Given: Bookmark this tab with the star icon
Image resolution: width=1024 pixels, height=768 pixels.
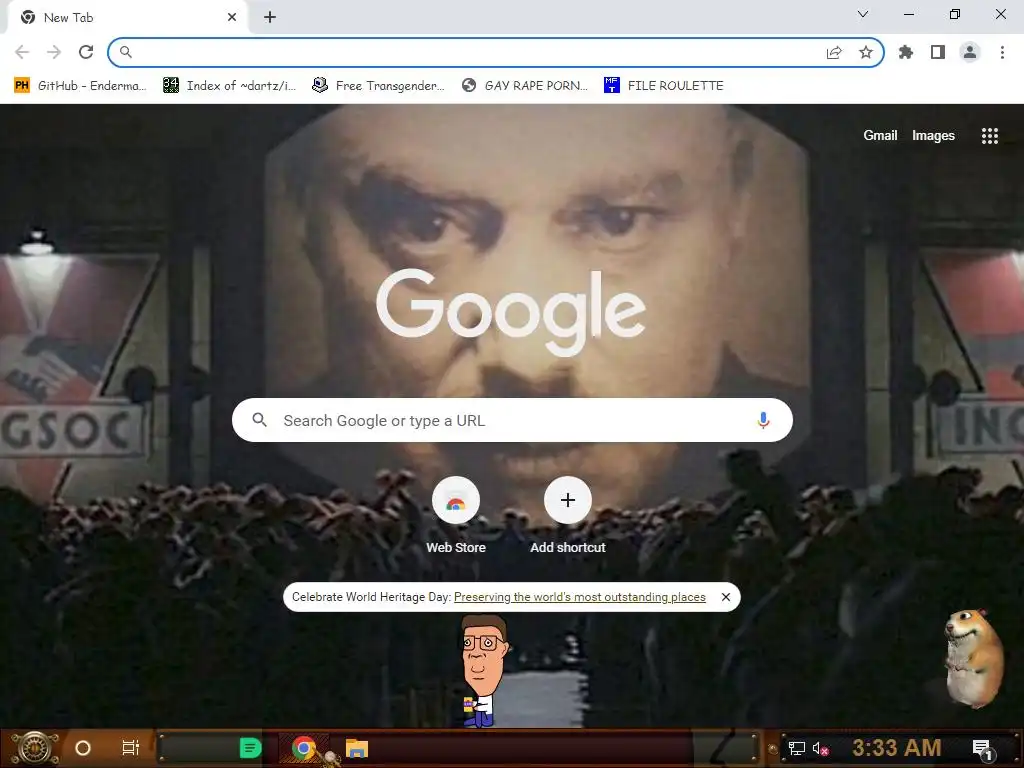Looking at the screenshot, I should [x=866, y=52].
